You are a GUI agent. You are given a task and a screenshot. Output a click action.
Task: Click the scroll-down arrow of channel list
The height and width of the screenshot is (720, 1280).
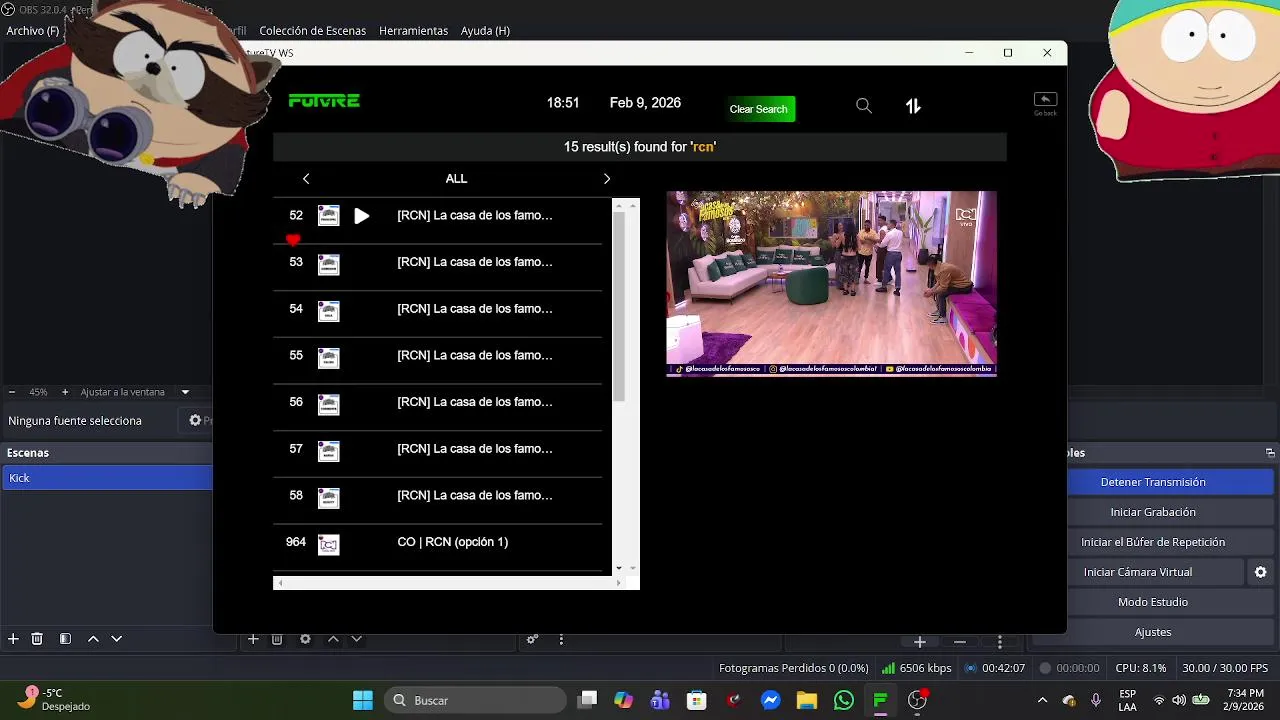(x=619, y=568)
